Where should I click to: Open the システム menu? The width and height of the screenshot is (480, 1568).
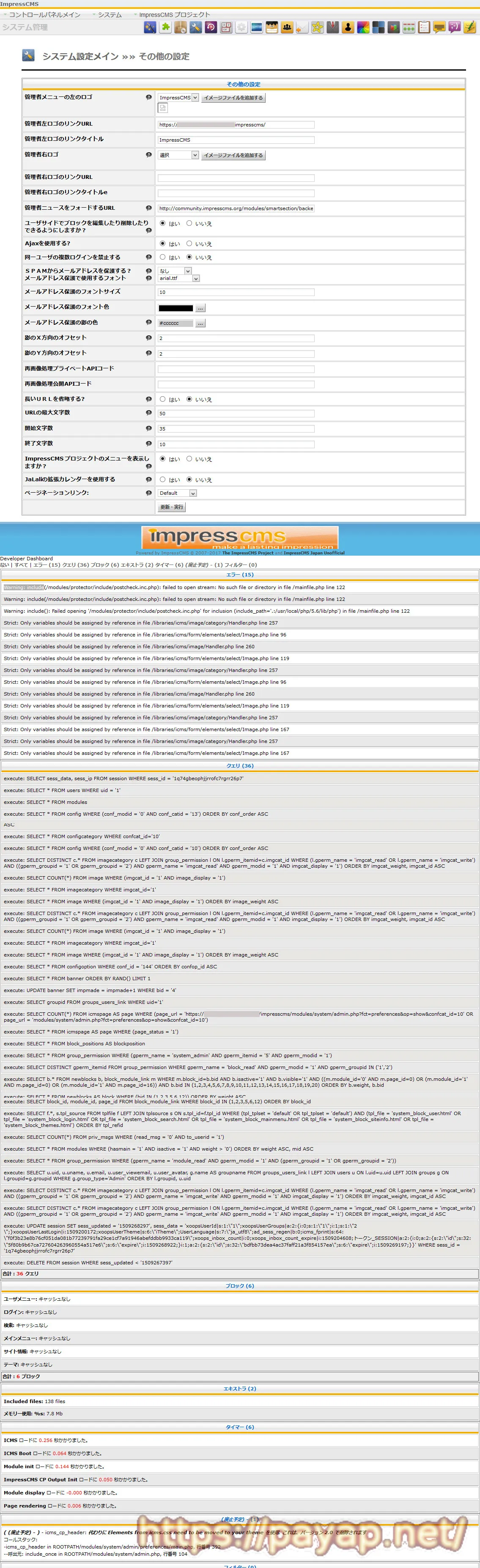point(110,15)
